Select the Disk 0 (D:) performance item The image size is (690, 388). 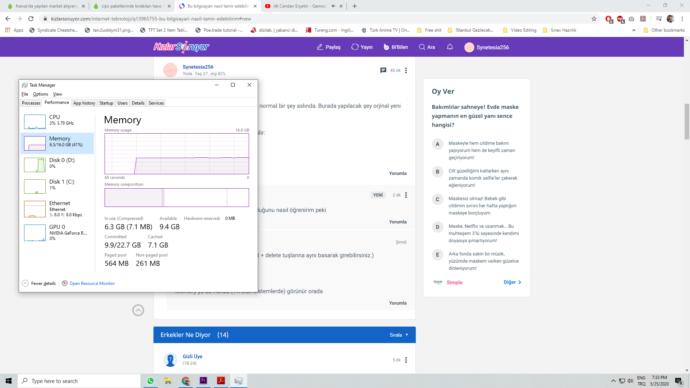[x=58, y=164]
